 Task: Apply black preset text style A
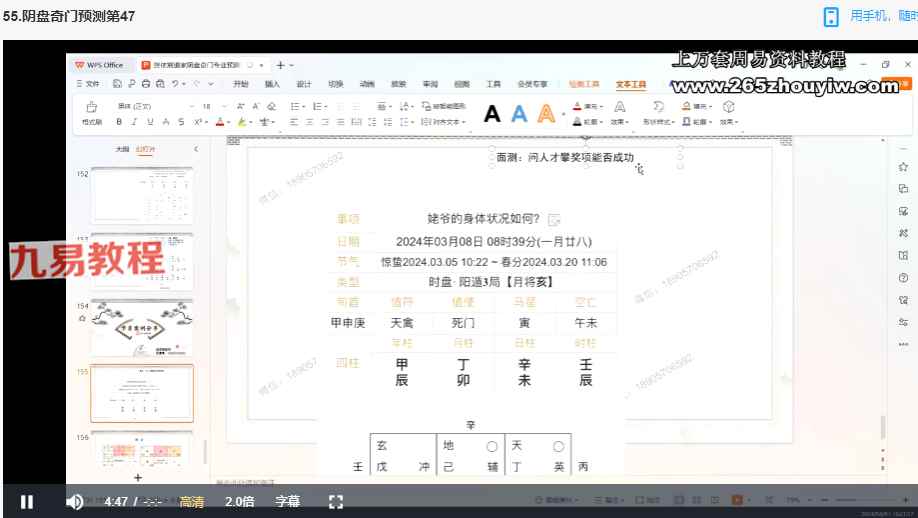click(492, 114)
